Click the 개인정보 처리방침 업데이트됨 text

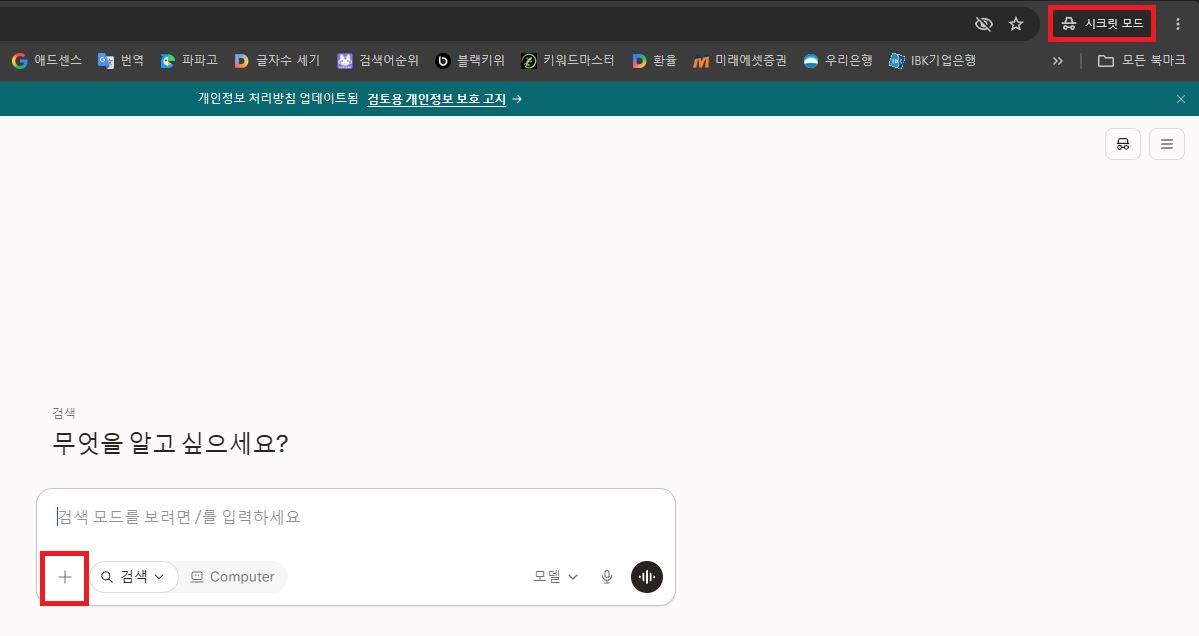click(278, 99)
